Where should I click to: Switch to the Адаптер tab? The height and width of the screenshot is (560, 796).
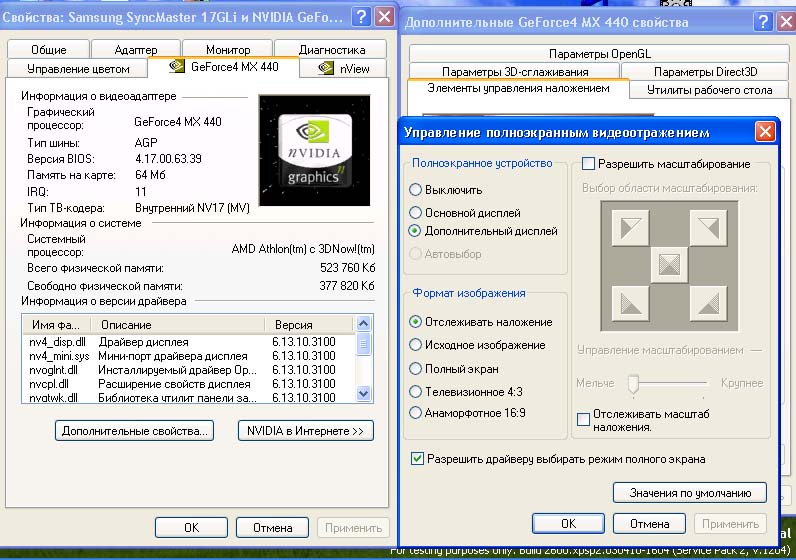click(136, 49)
